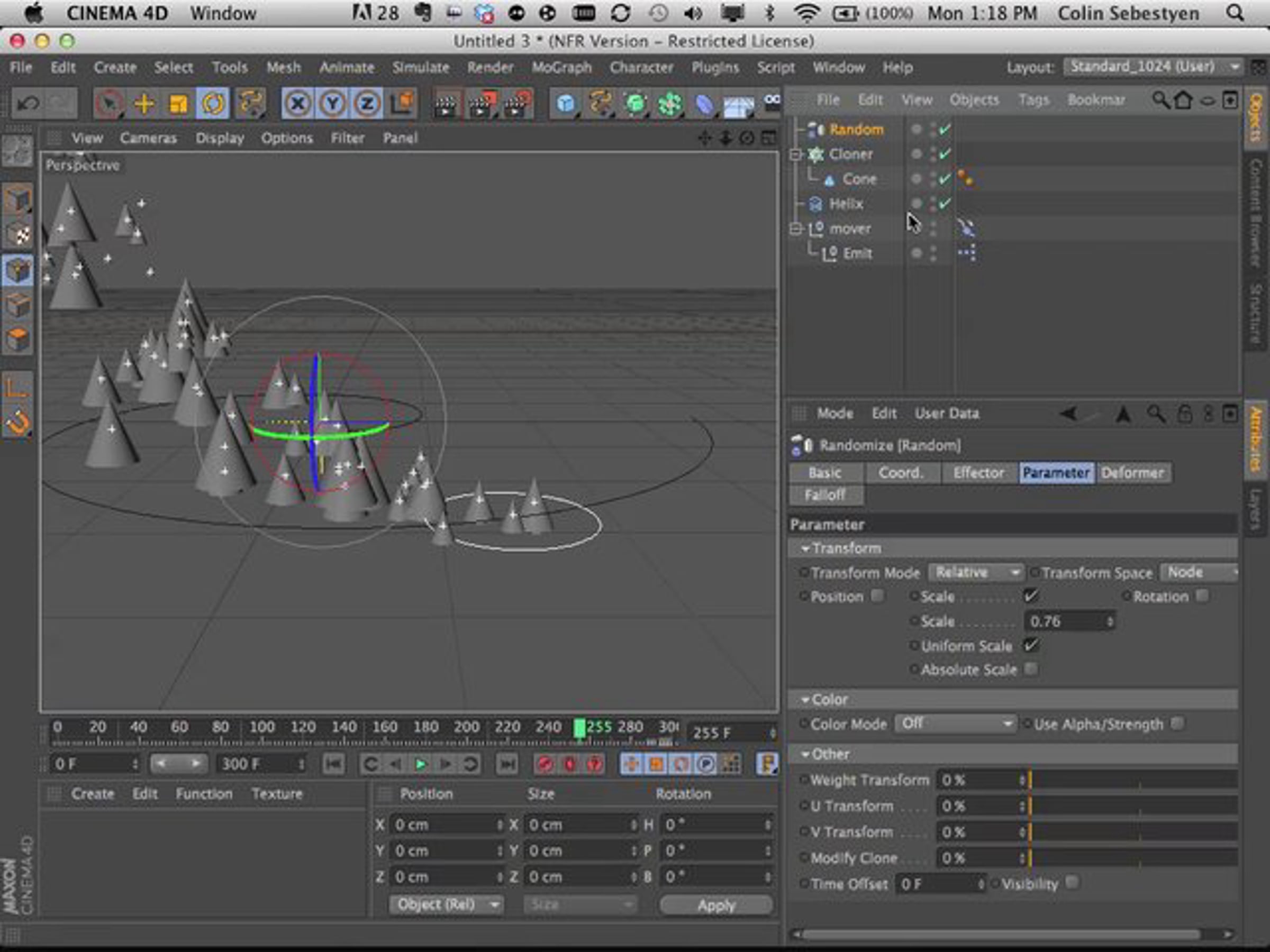Click the Object Manager home icon
The width and height of the screenshot is (1270, 952).
1183,100
